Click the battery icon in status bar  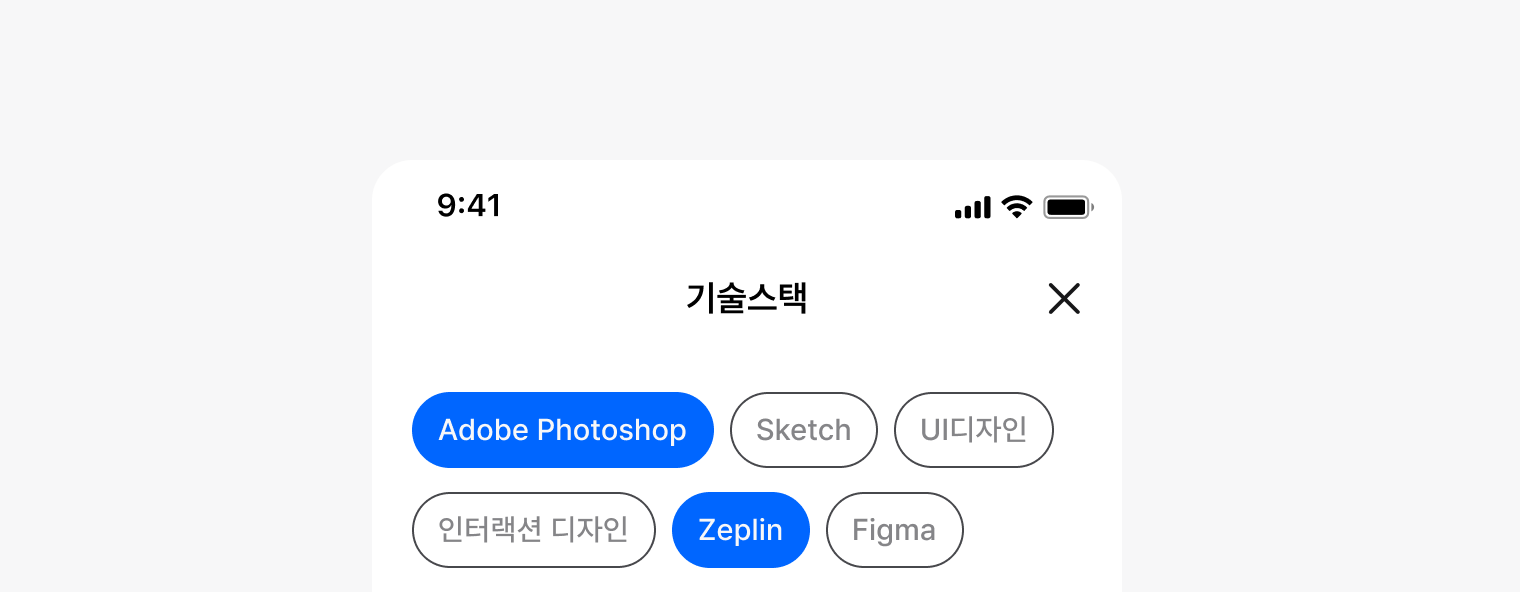pyautogui.click(x=1068, y=207)
